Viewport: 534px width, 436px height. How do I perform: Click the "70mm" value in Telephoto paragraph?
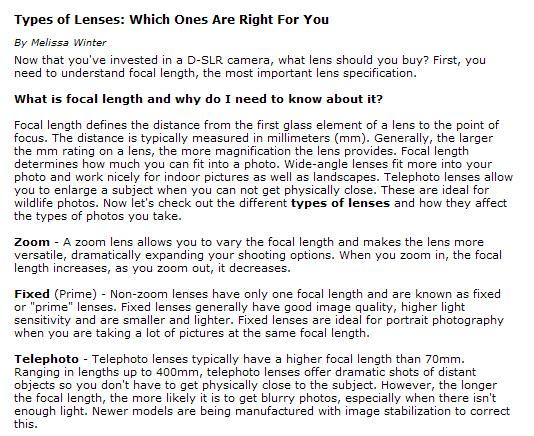pos(444,359)
